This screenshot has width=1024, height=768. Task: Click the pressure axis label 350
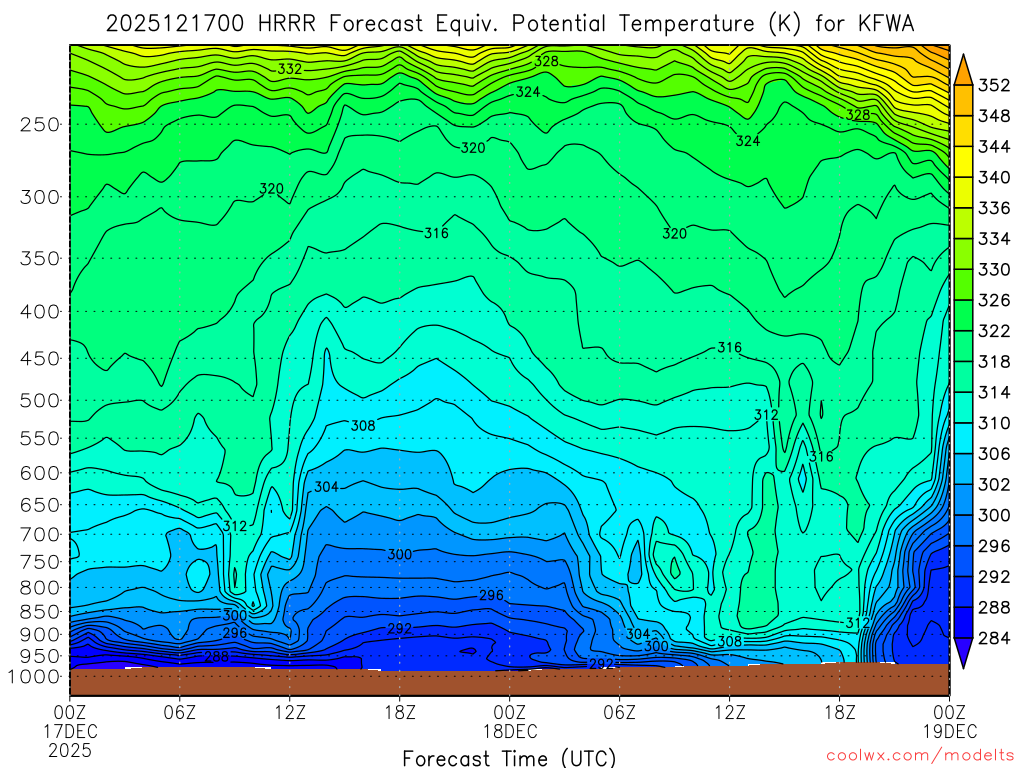click(40, 259)
